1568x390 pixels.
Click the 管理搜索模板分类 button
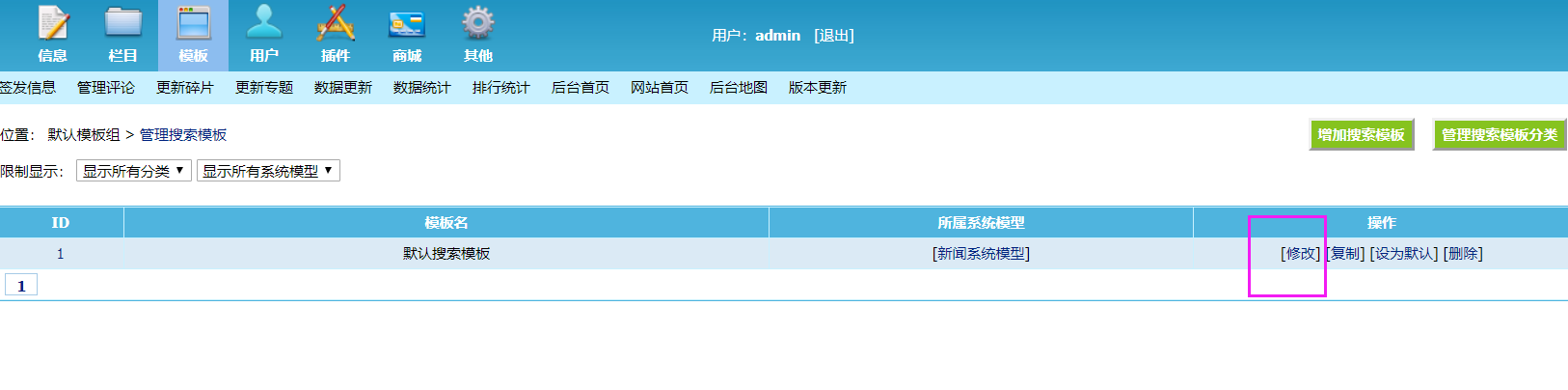(1500, 135)
